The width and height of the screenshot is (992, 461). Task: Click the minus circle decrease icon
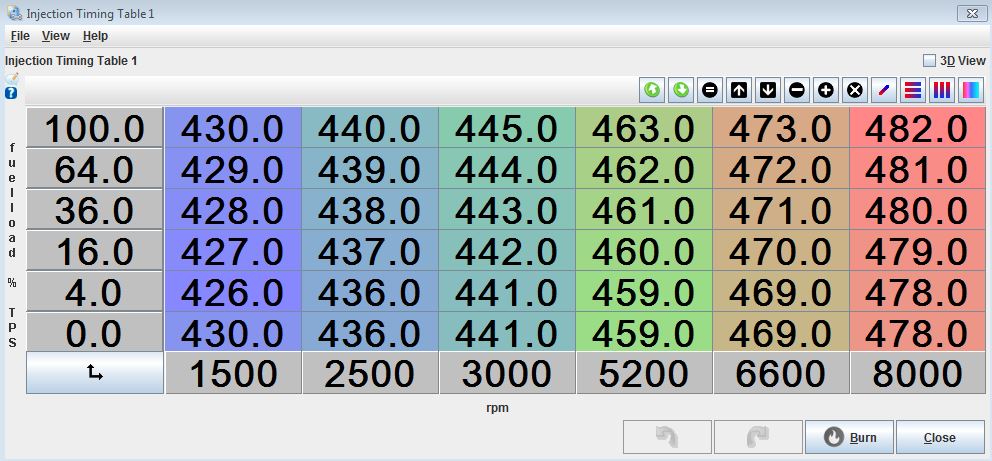[x=797, y=90]
